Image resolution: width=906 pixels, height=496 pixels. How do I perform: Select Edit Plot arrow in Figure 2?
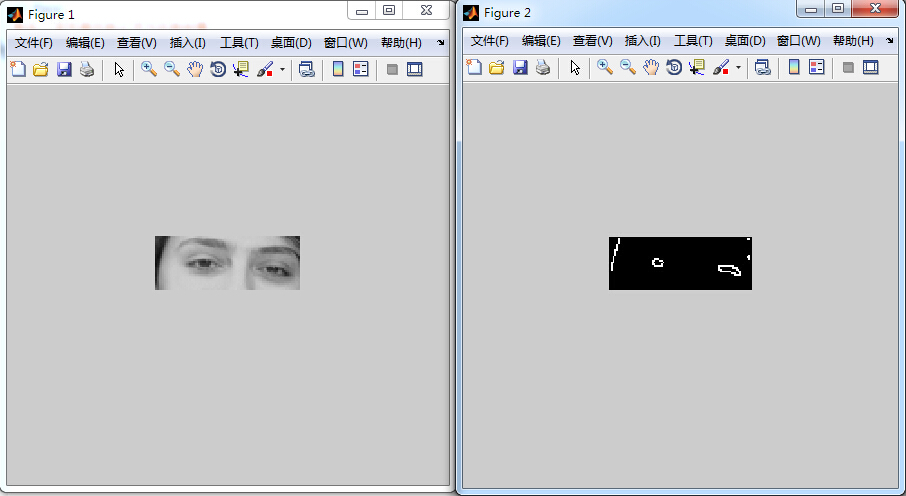(x=575, y=68)
